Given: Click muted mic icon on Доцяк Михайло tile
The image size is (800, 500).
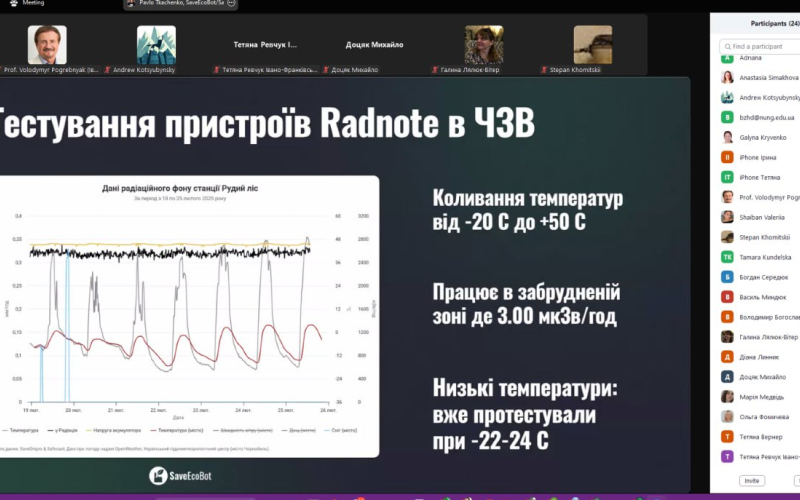Looking at the screenshot, I should [326, 70].
